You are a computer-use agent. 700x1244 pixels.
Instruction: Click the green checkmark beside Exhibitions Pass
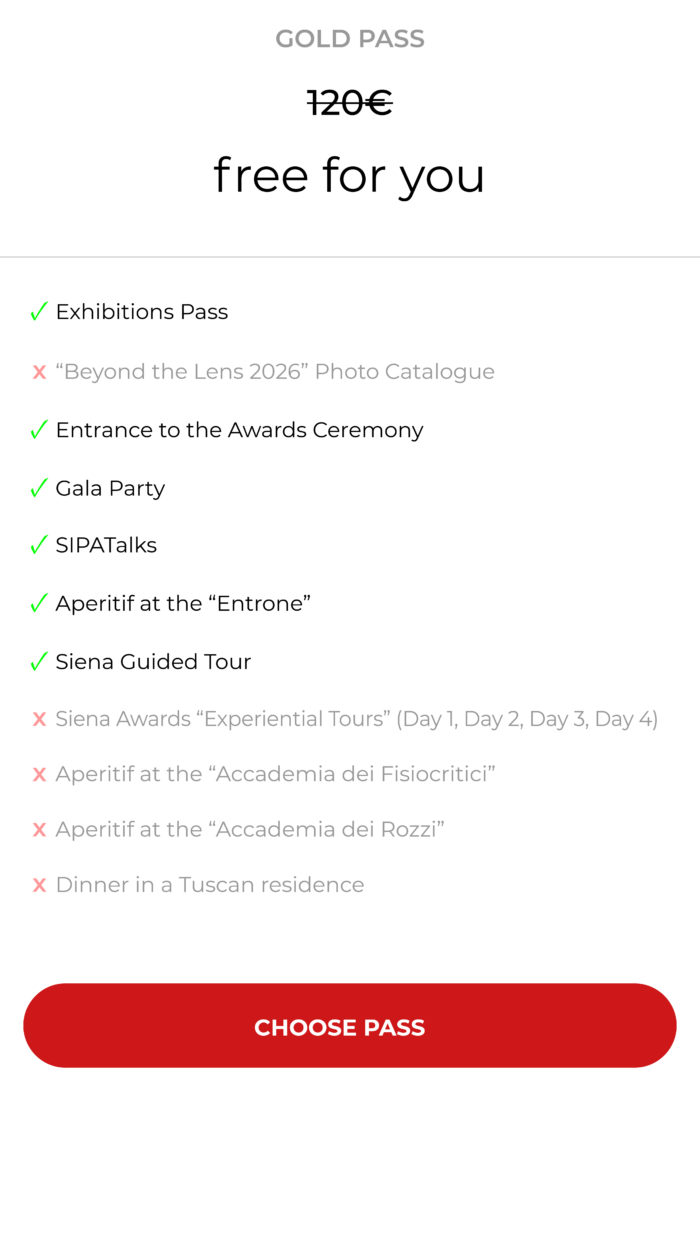coord(39,312)
